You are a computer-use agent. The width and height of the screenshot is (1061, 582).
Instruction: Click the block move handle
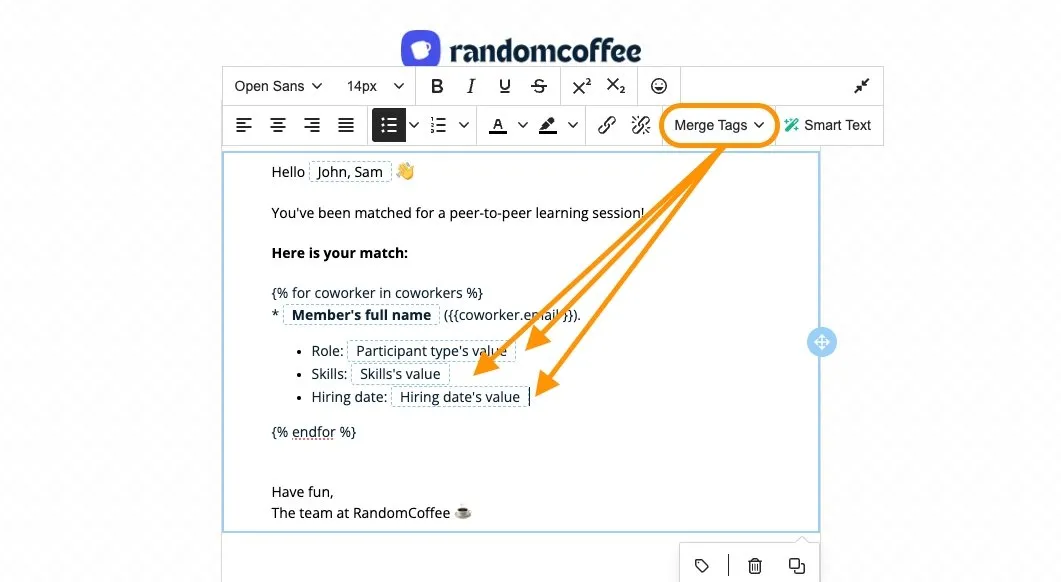pyautogui.click(x=821, y=342)
